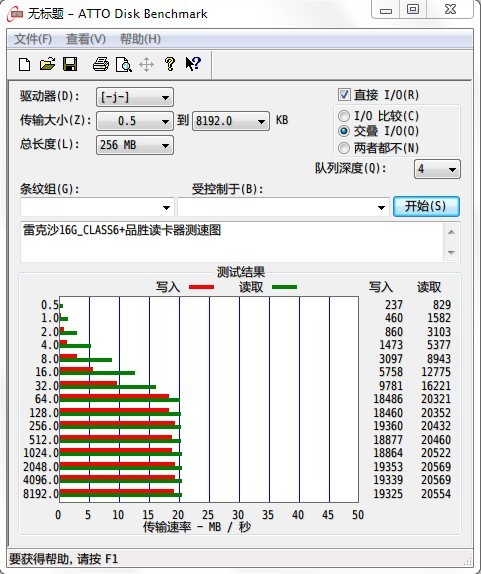
Task: Select the I/O 比较(C) radio button
Action: click(344, 116)
